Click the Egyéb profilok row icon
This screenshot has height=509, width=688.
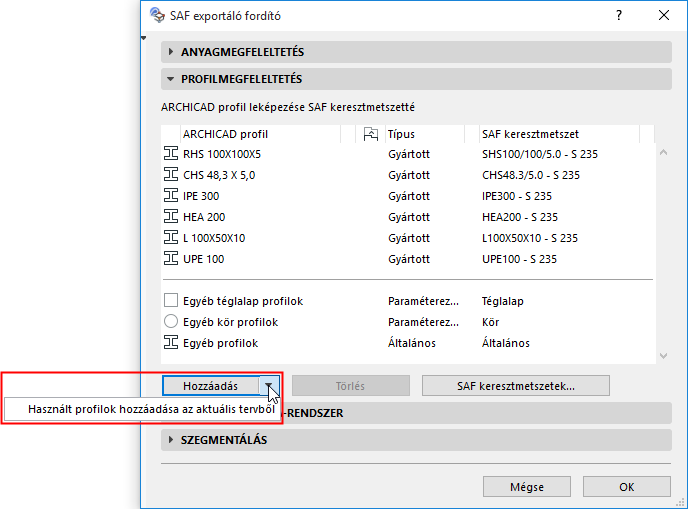click(x=170, y=343)
